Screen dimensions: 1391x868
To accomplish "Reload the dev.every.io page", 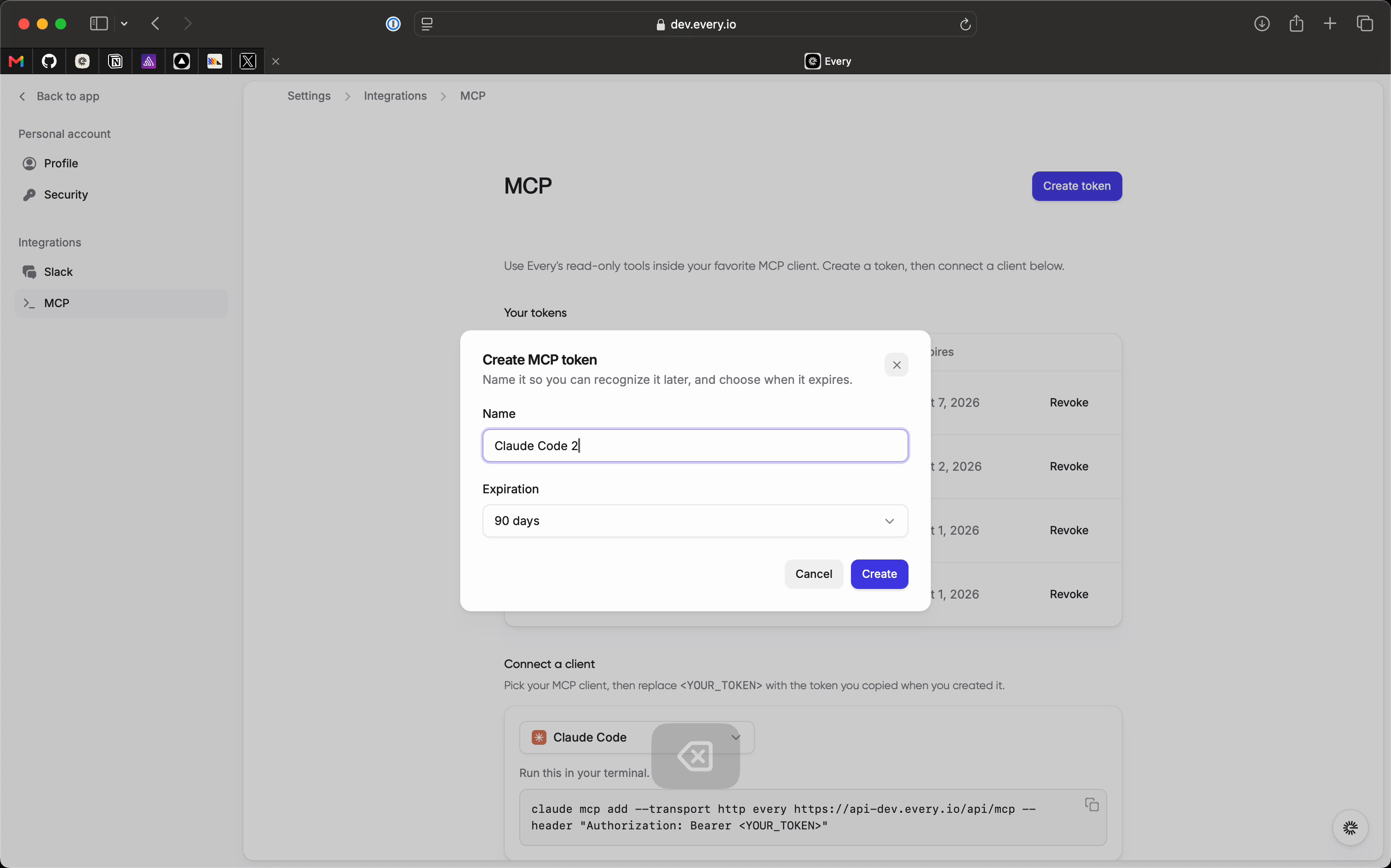I will coord(965,24).
